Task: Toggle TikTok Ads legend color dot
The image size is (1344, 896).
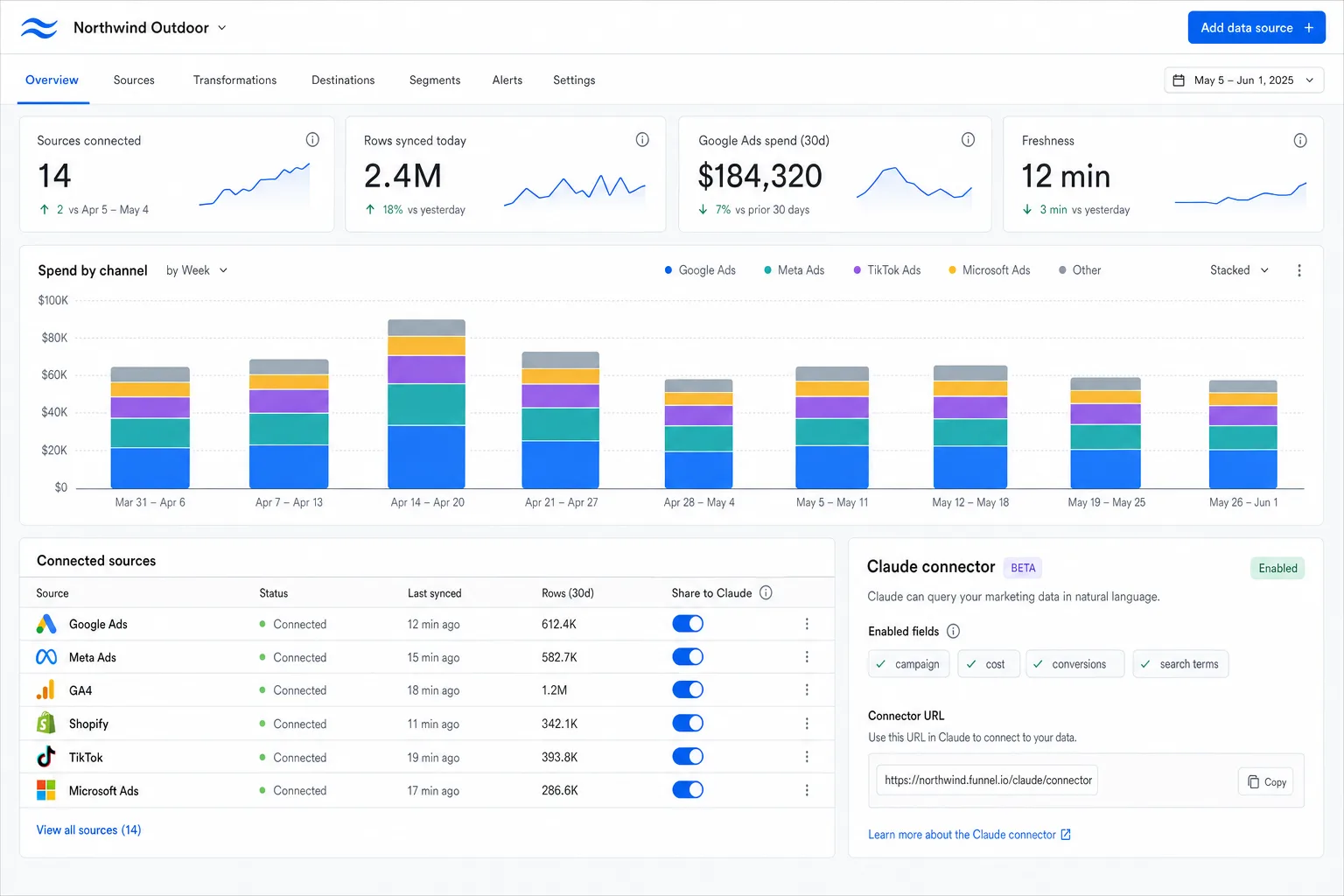Action: tap(857, 270)
